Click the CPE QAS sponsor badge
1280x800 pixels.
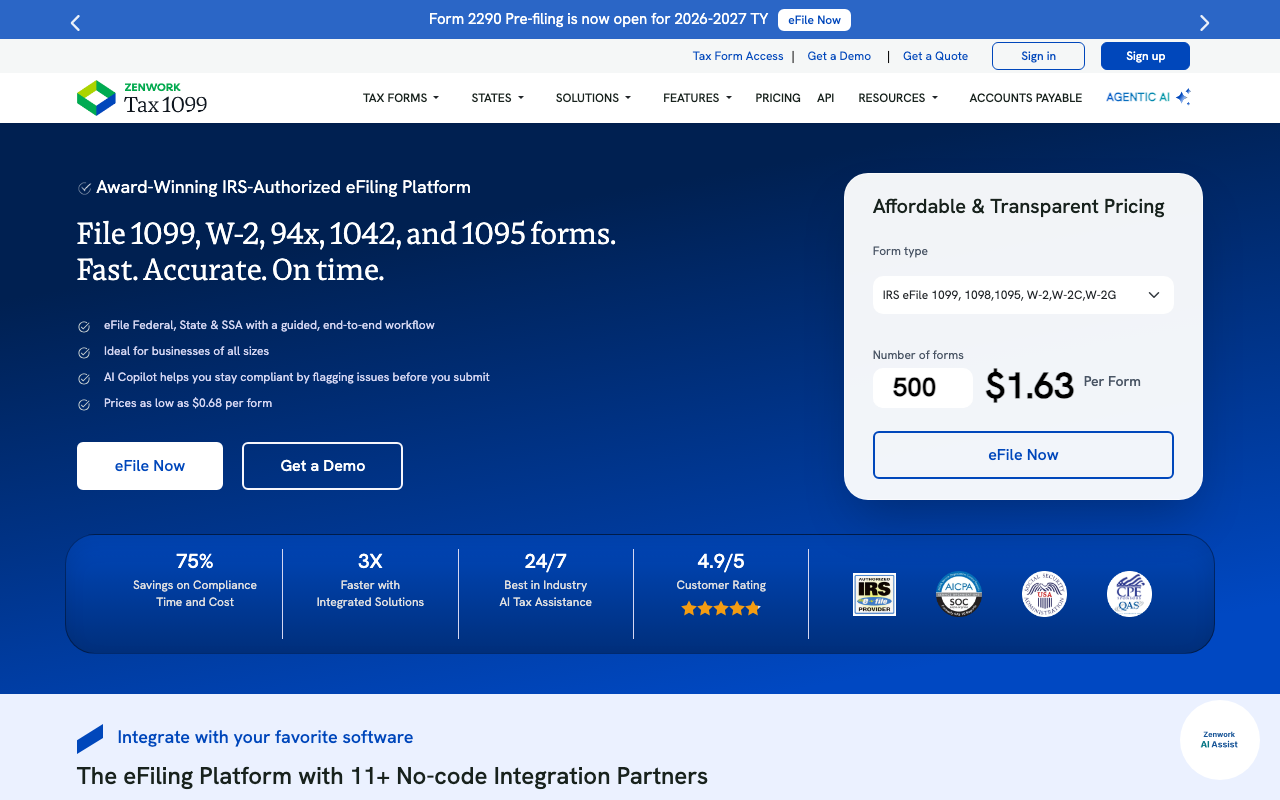(1129, 594)
